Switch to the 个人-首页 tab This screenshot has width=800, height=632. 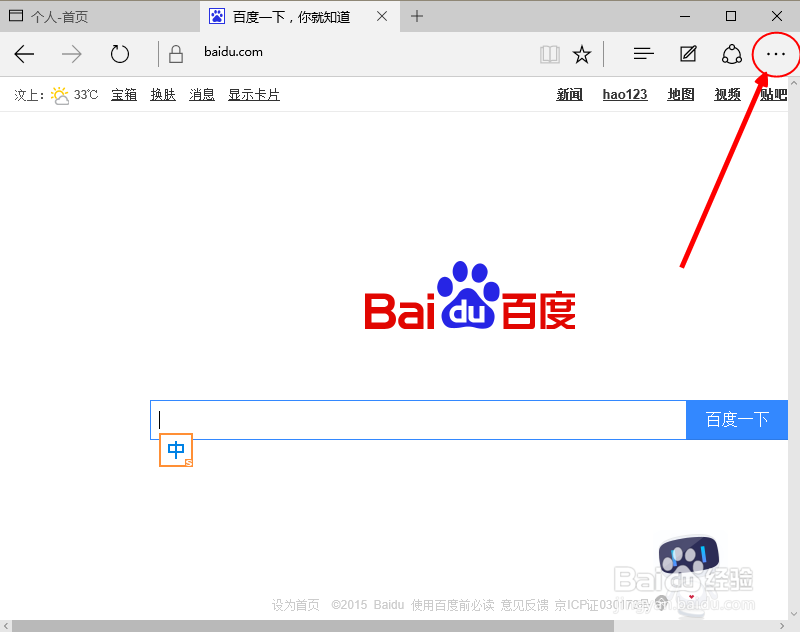[100, 16]
